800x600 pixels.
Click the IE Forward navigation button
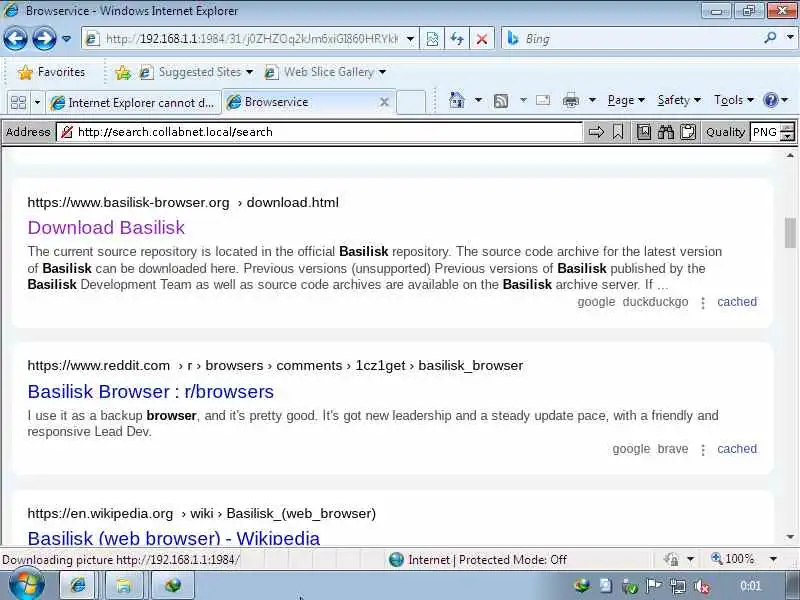44,39
